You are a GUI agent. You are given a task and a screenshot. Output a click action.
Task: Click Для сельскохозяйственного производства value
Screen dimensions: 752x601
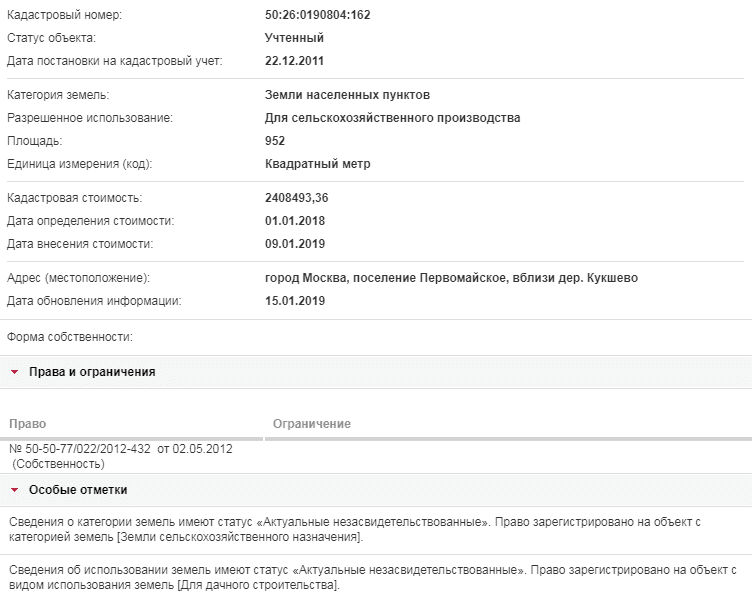[x=392, y=118]
